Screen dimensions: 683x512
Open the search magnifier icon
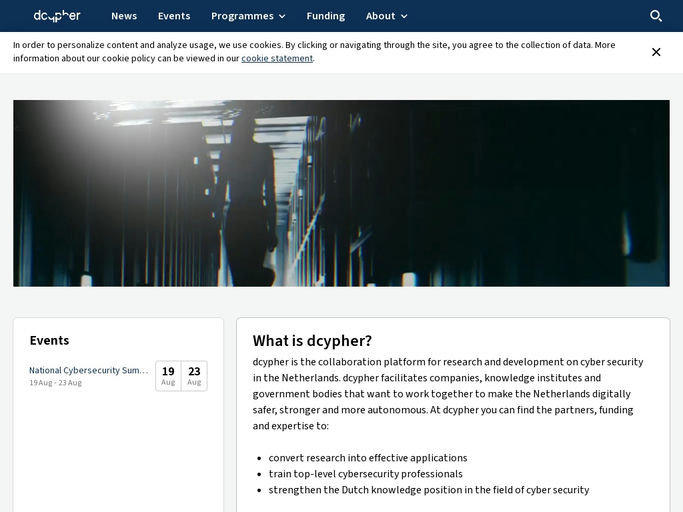[x=656, y=16]
